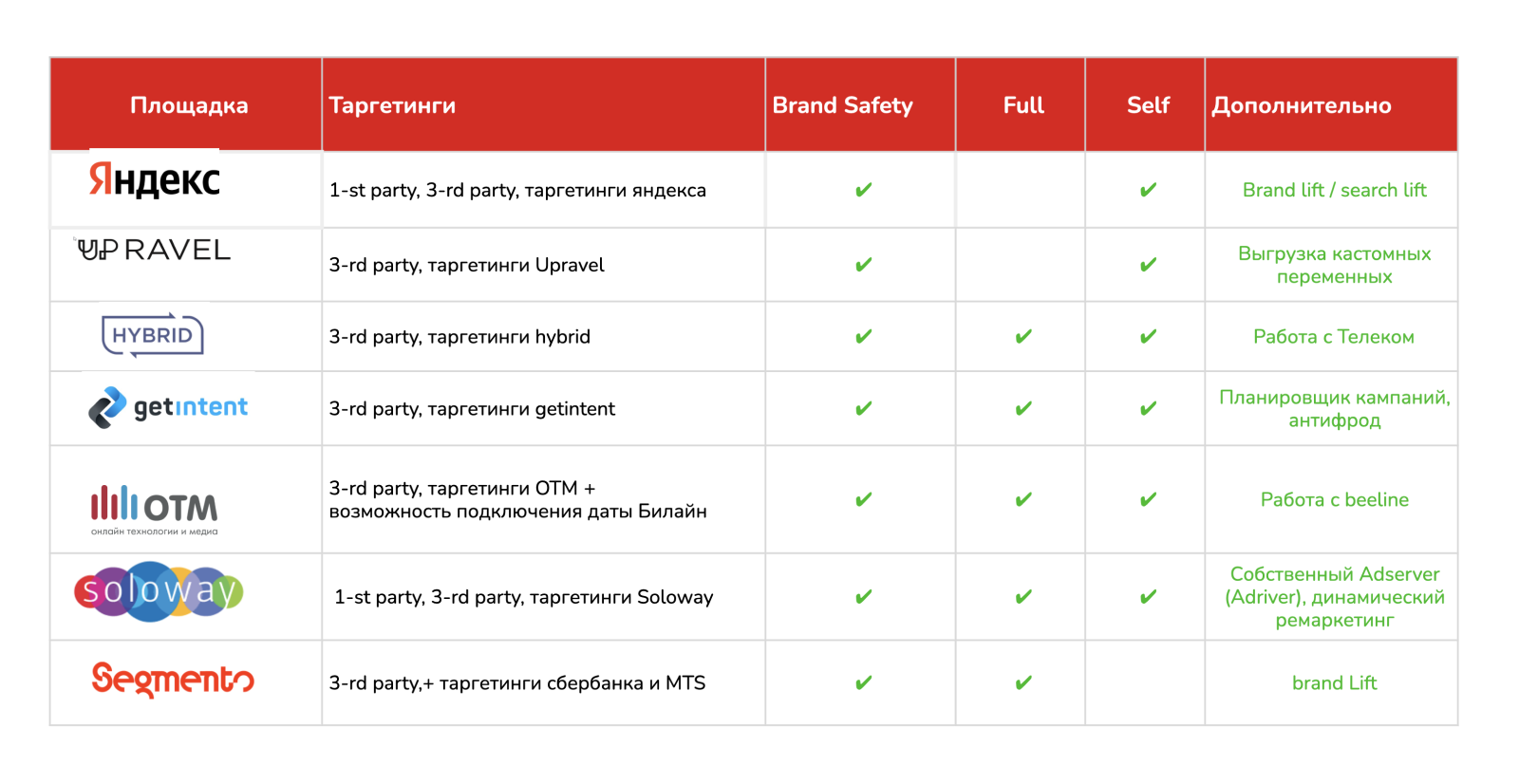Click the Таргетинги red header cell
The width and height of the screenshot is (1519, 784).
(x=543, y=105)
